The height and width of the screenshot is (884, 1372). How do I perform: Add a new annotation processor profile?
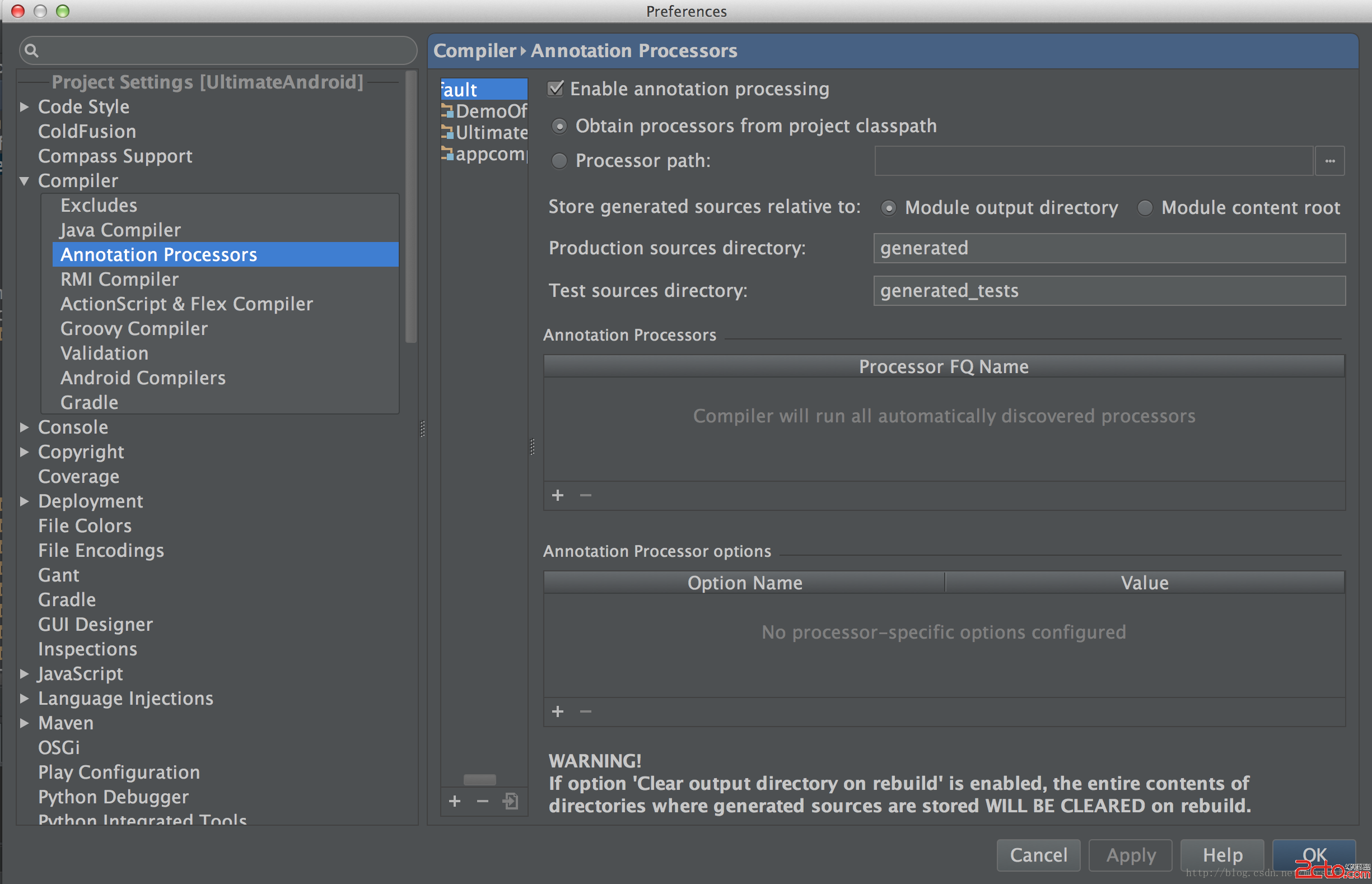coord(455,801)
